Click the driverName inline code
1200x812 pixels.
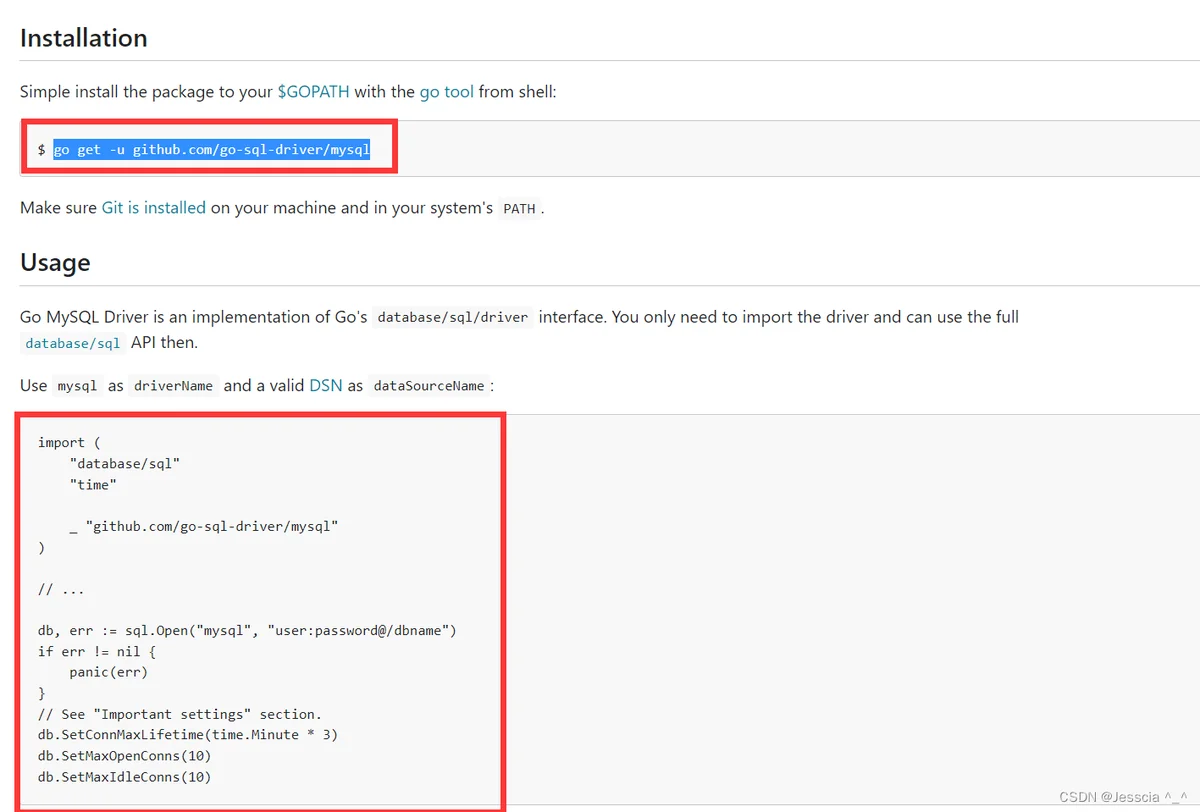click(174, 386)
